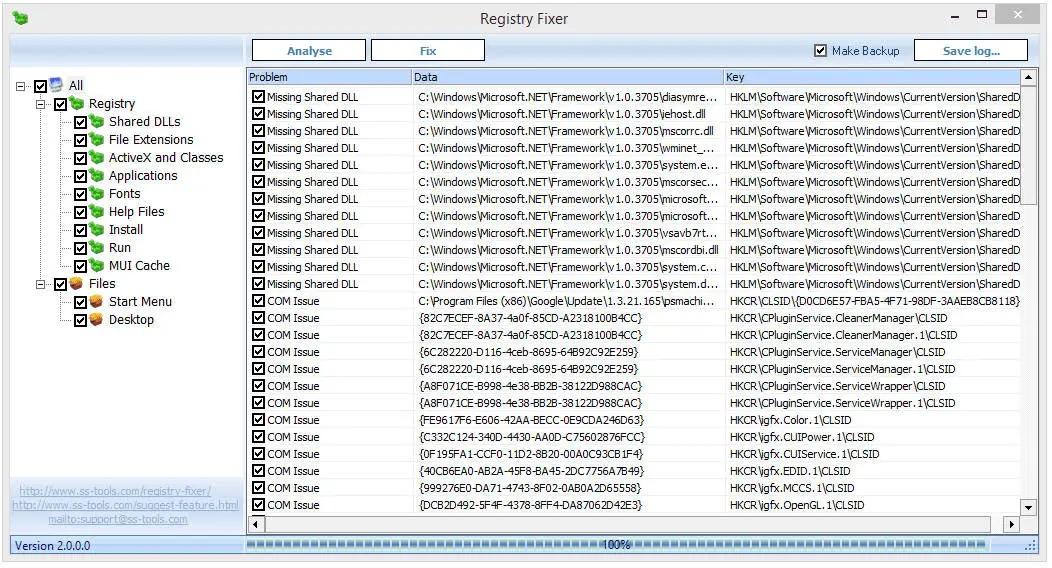Select the Help Files tree label
Viewport: 1052px width, 568px height.
click(x=136, y=212)
